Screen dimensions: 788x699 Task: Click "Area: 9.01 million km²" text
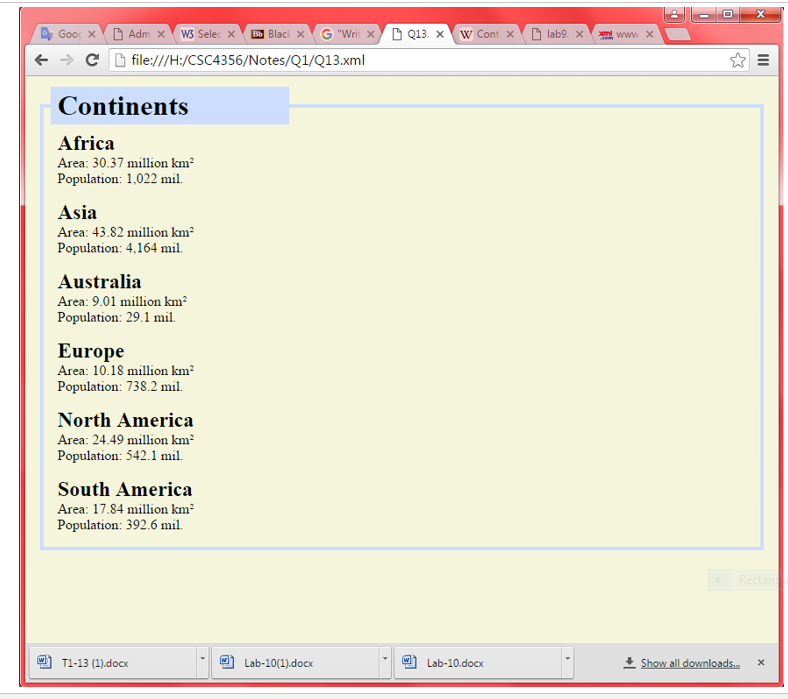pyautogui.click(x=122, y=302)
